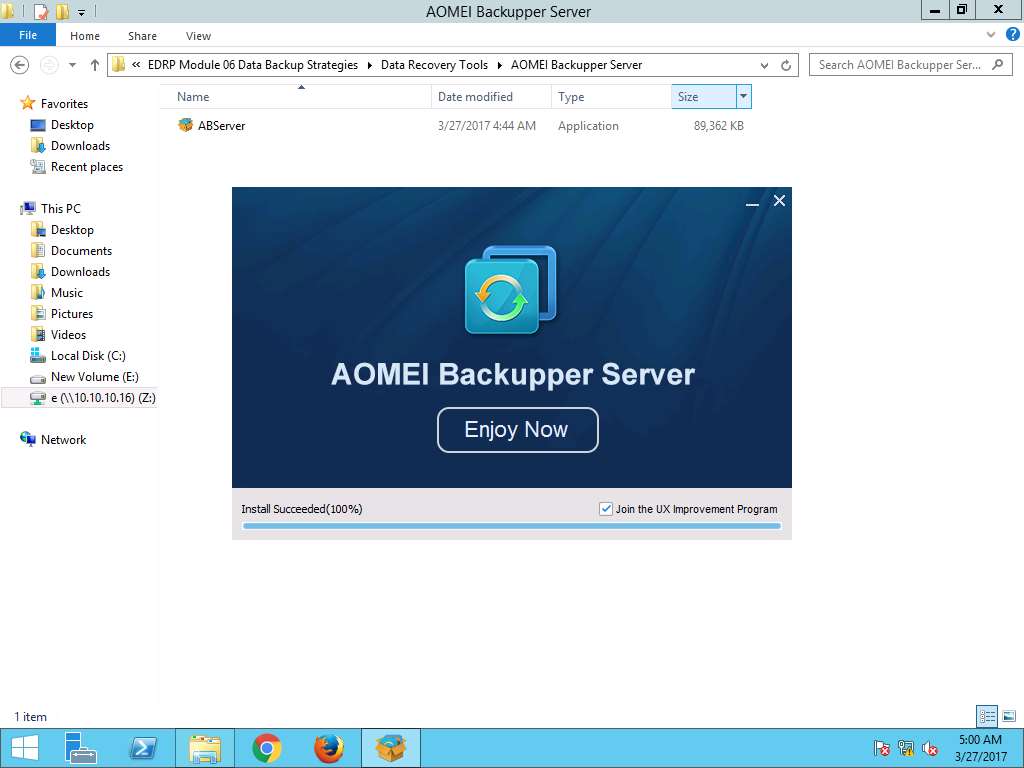Click Data Recovery Tools breadcrumb
The image size is (1024, 768).
click(434, 65)
